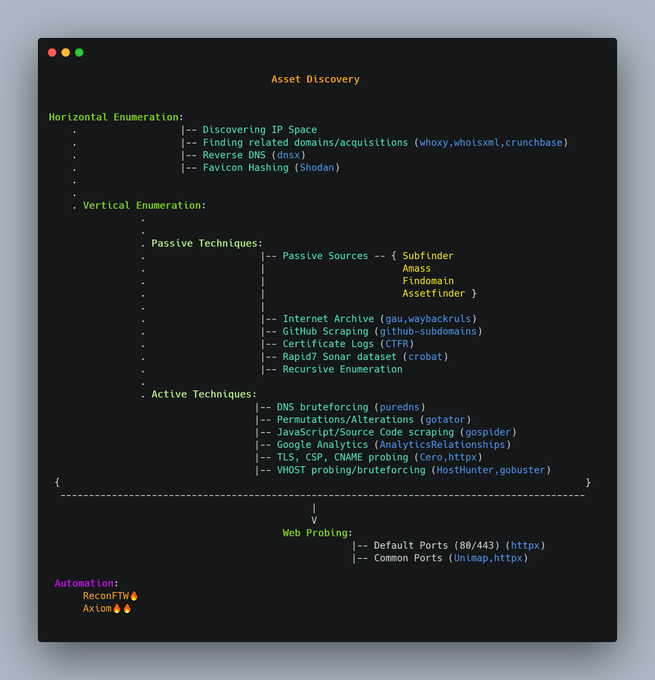655x680 pixels.
Task: Click the 'github-subdomains' tool name
Action: tap(428, 331)
